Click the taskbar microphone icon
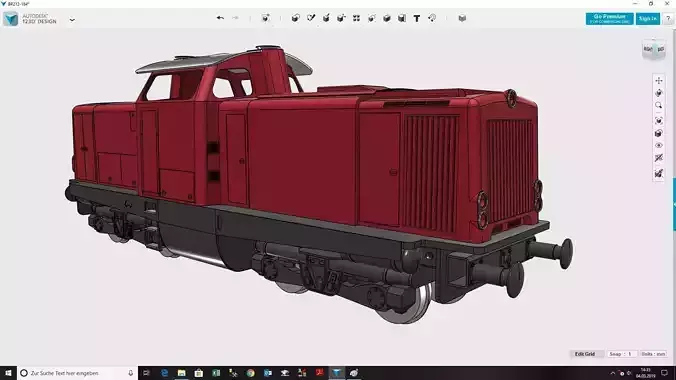676x380 pixels. [131, 373]
